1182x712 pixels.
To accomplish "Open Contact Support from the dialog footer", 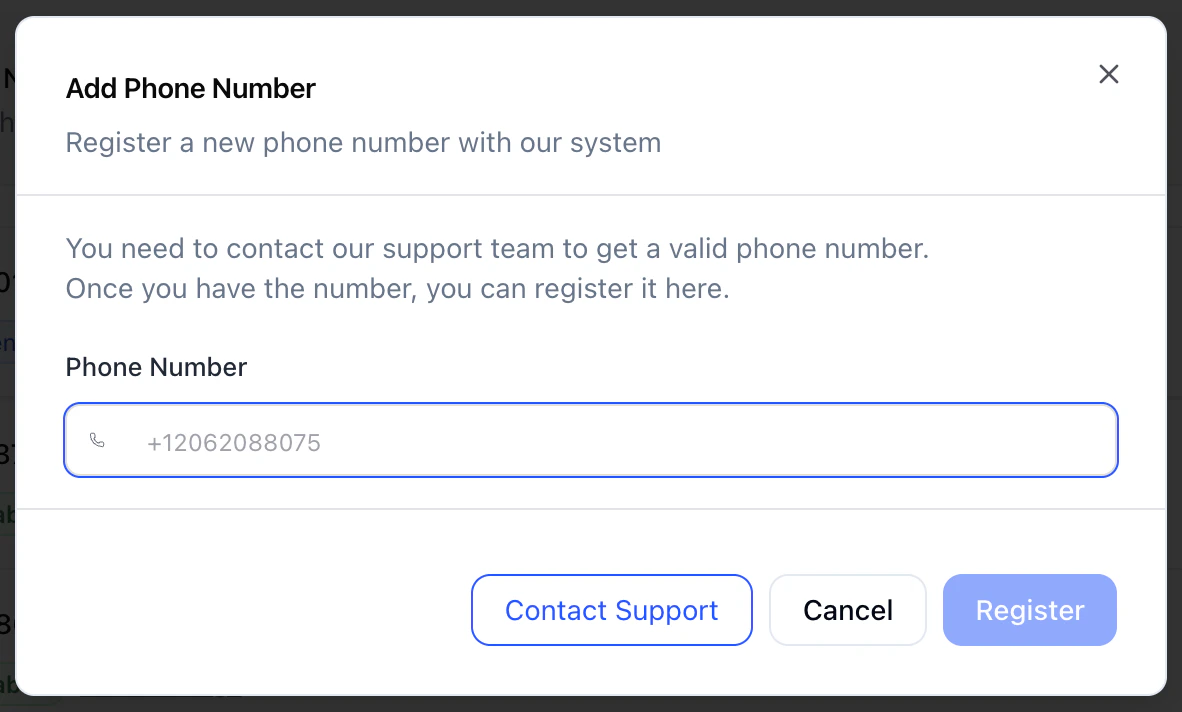I will 611,610.
